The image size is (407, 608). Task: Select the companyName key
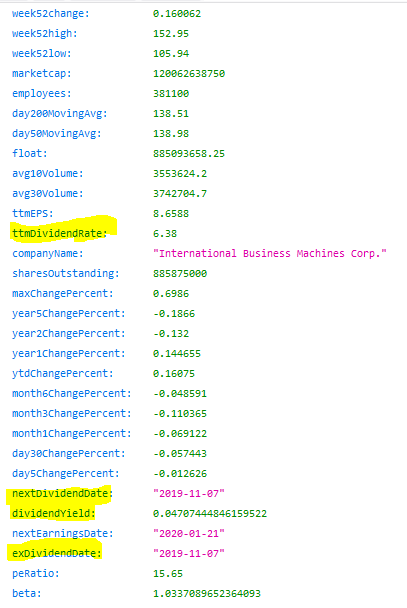point(48,253)
